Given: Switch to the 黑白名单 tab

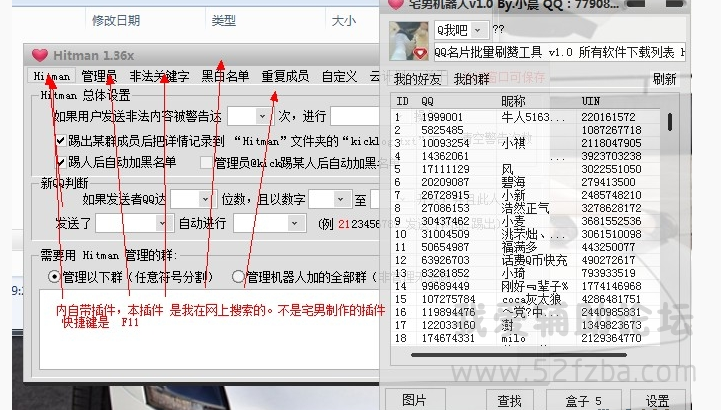Looking at the screenshot, I should point(225,76).
